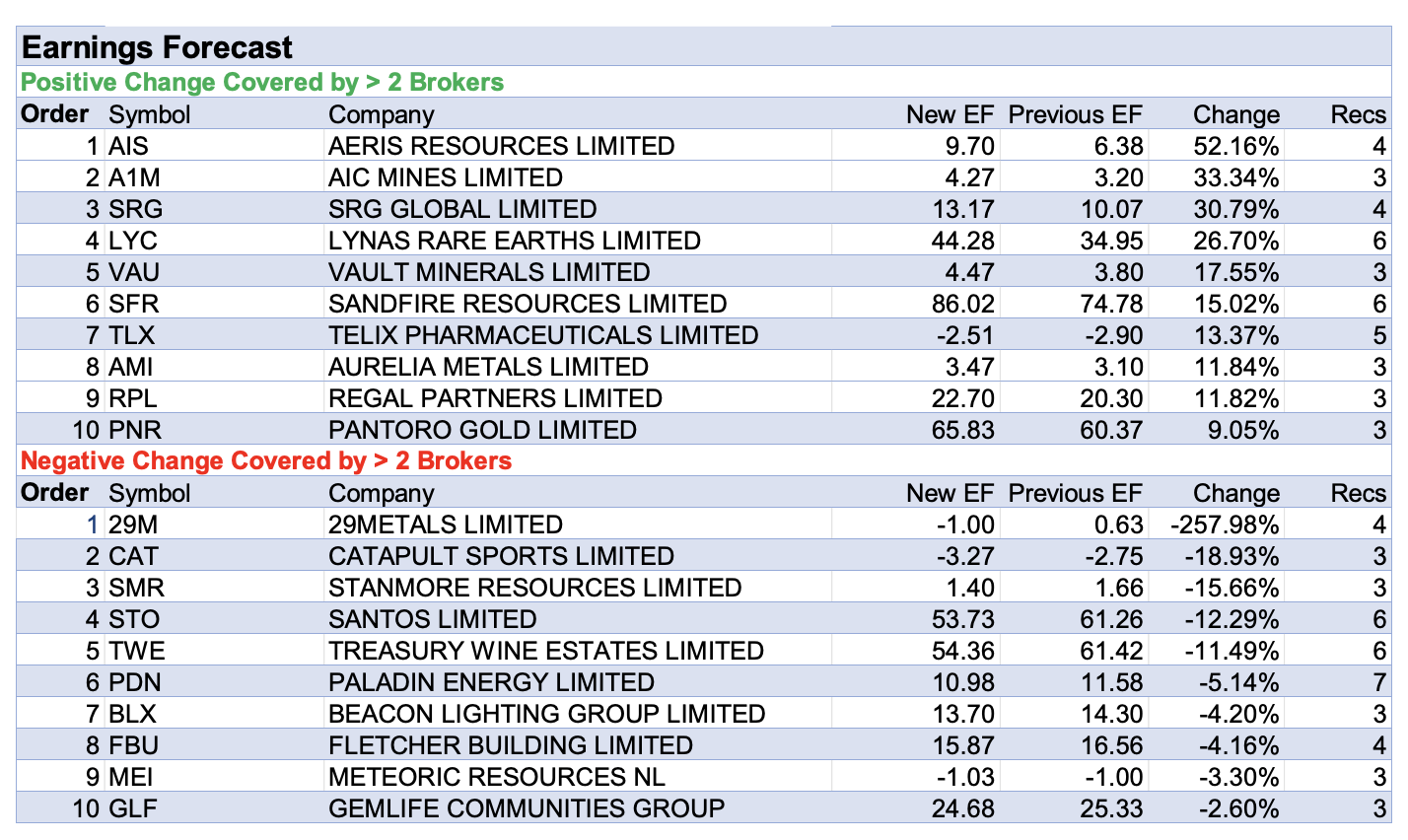Click the Previous EF value 16.56
This screenshot has width=1408, height=840.
[x=1111, y=745]
